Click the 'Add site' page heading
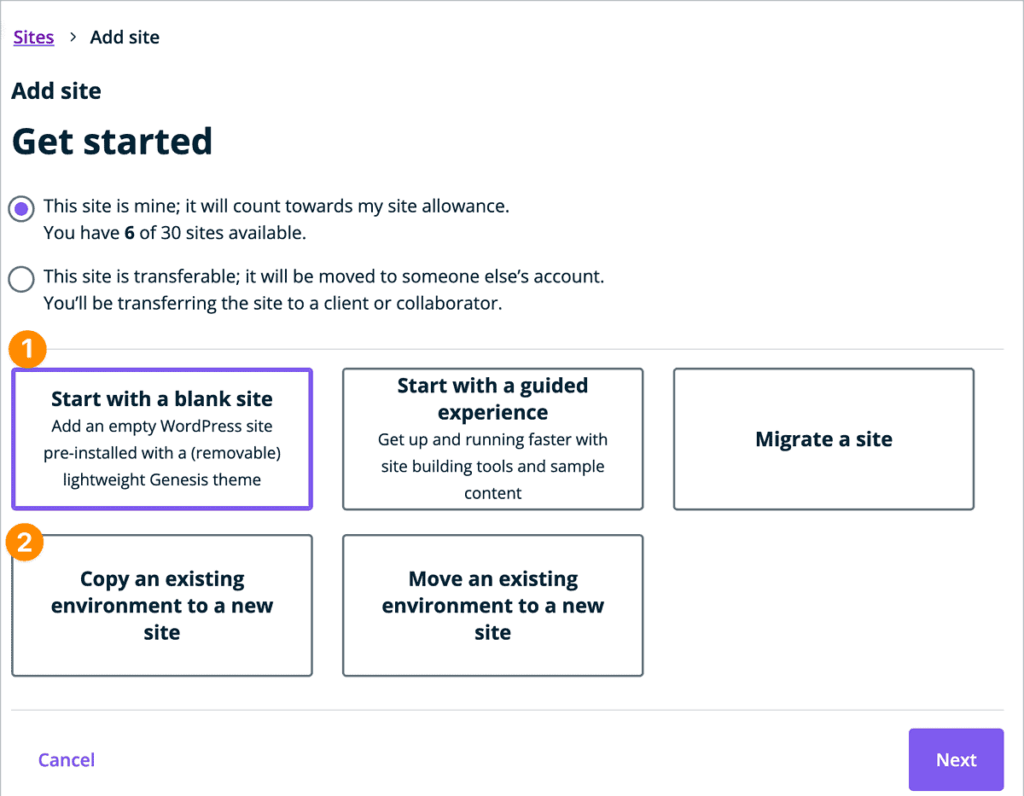The width and height of the screenshot is (1024, 796). click(56, 91)
